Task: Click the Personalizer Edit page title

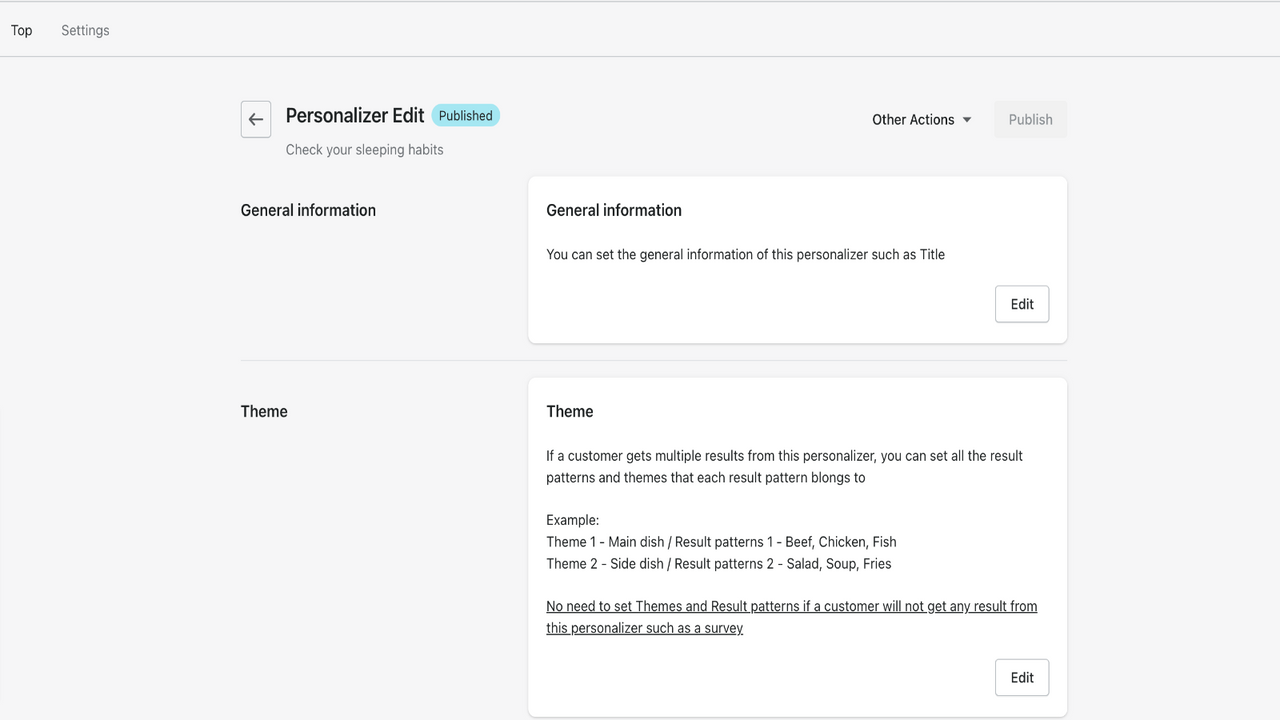Action: pyautogui.click(x=354, y=115)
